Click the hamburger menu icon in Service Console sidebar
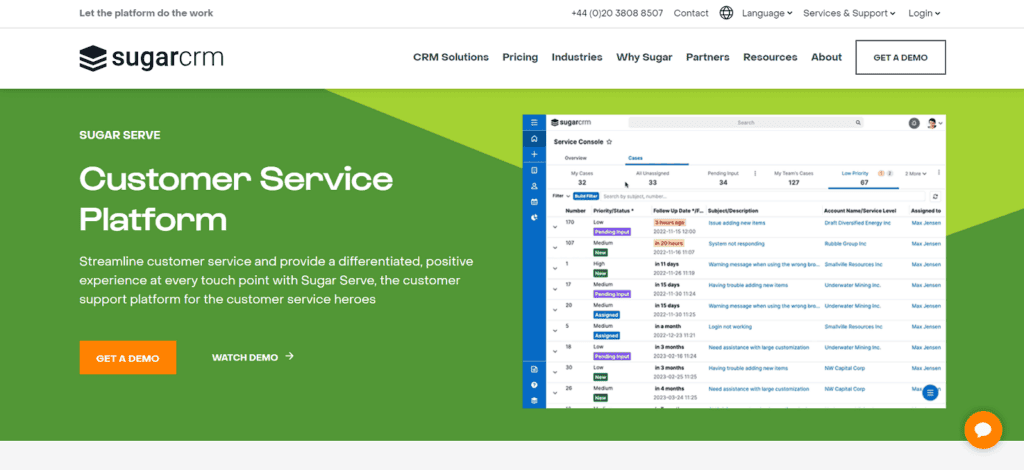The image size is (1024, 470). point(534,123)
